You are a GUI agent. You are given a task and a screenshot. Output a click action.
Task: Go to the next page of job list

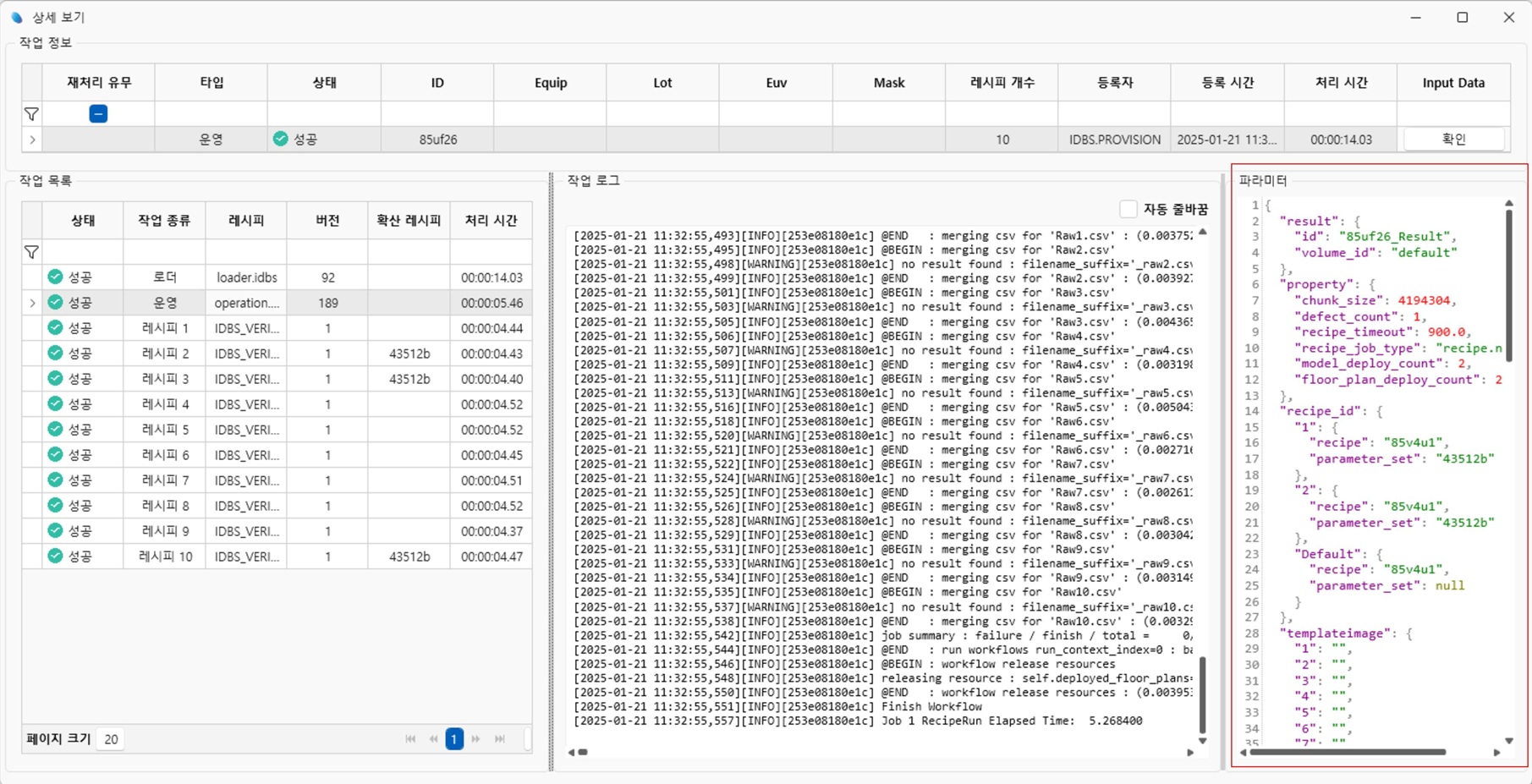[x=476, y=739]
